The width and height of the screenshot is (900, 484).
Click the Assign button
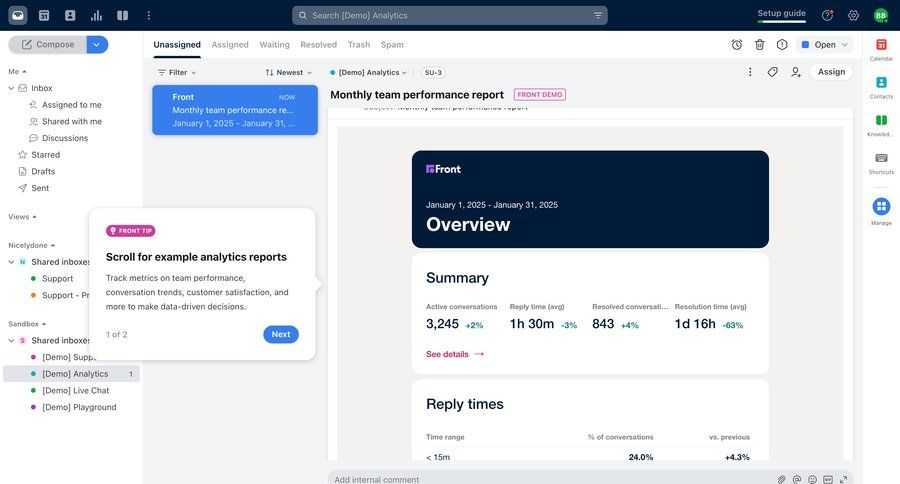tap(831, 72)
